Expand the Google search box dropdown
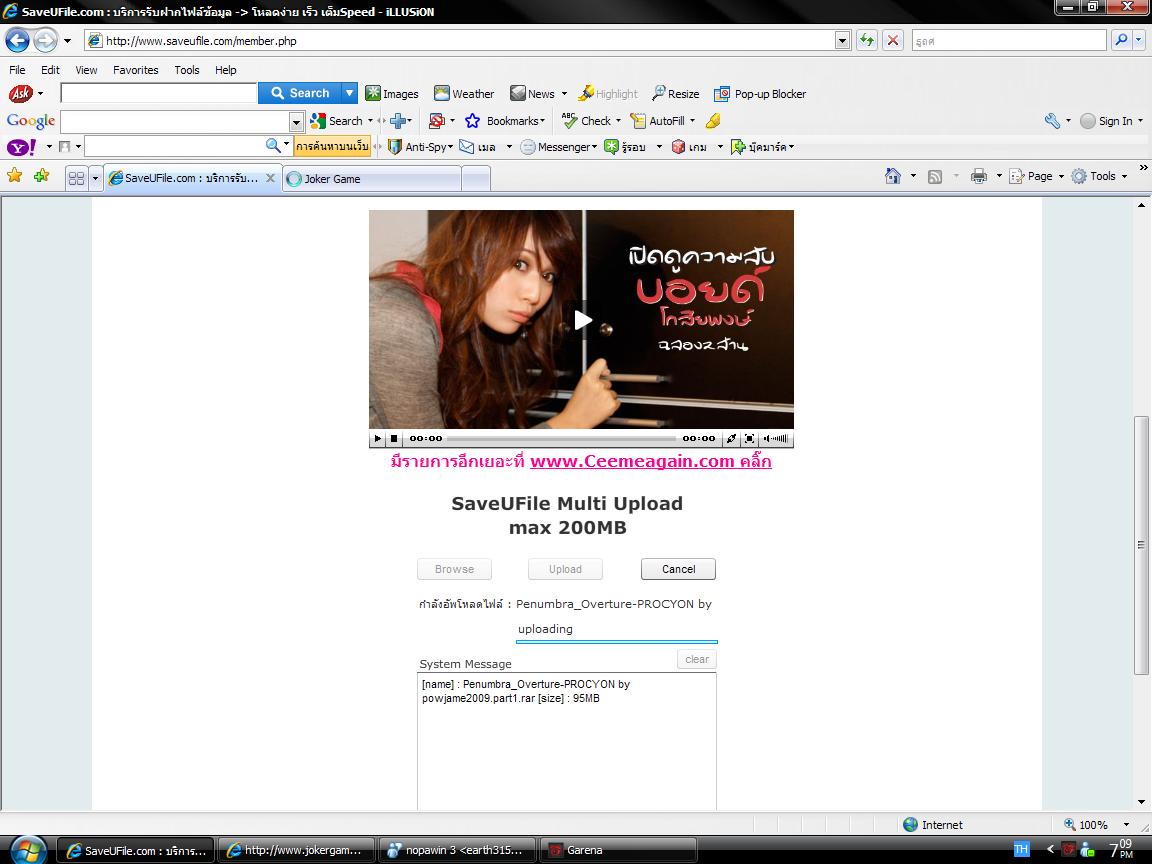The image size is (1152, 864). (x=296, y=121)
